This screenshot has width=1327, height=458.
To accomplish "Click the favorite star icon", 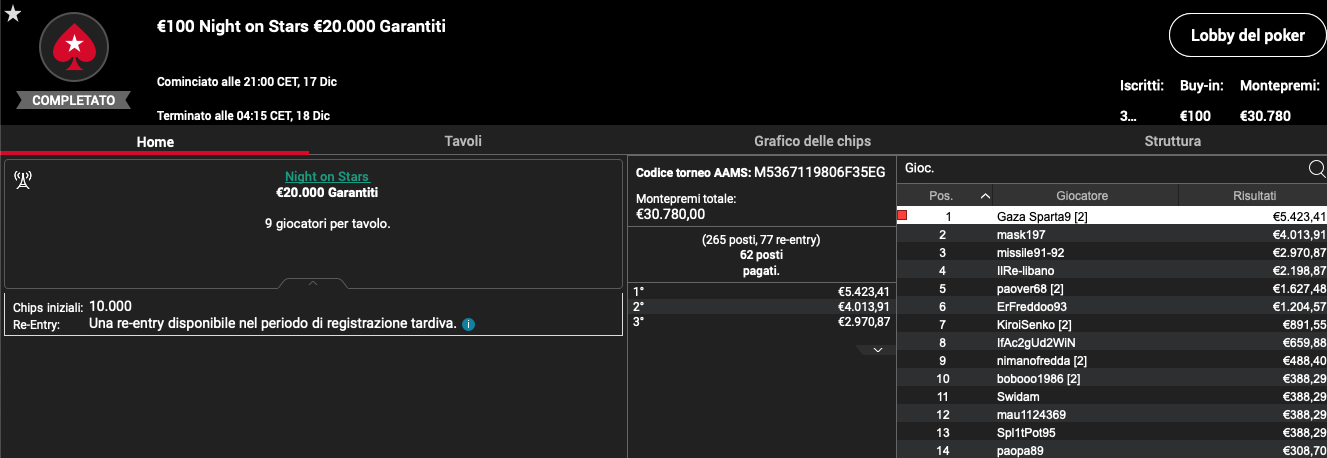I will 13,13.
